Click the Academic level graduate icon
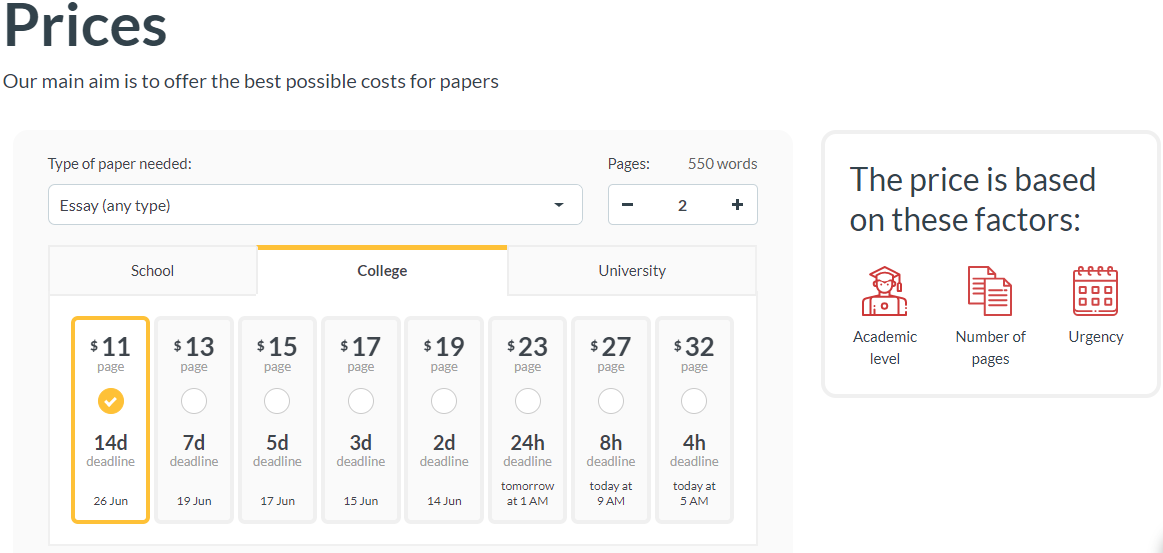Screen dimensions: 1163x553 coord(884,291)
